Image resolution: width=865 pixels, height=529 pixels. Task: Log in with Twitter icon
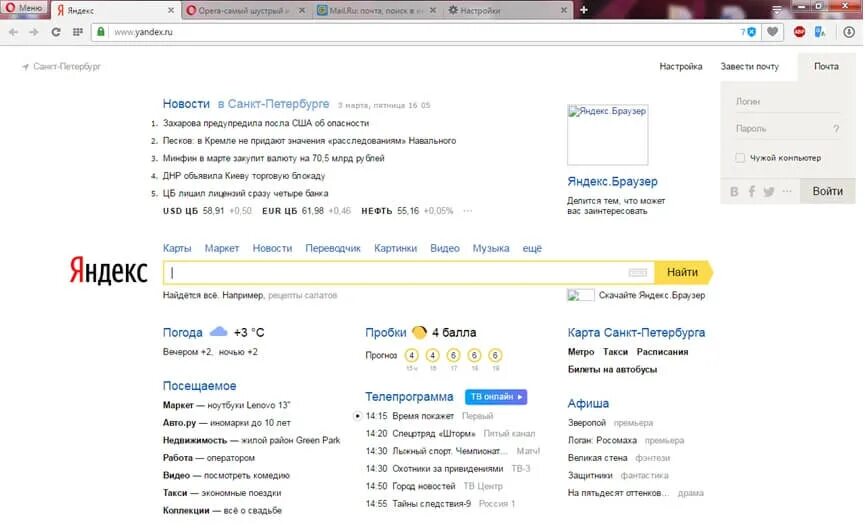[x=768, y=191]
